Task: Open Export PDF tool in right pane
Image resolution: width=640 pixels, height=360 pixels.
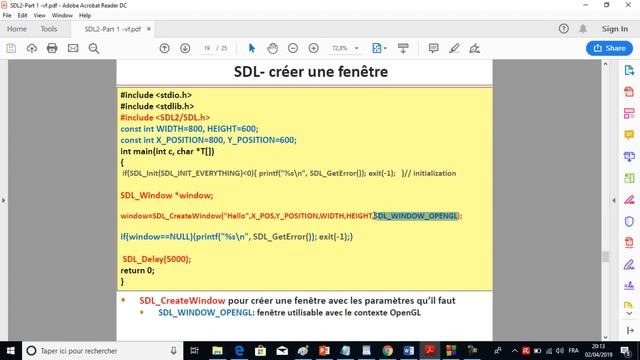Action: pyautogui.click(x=629, y=70)
